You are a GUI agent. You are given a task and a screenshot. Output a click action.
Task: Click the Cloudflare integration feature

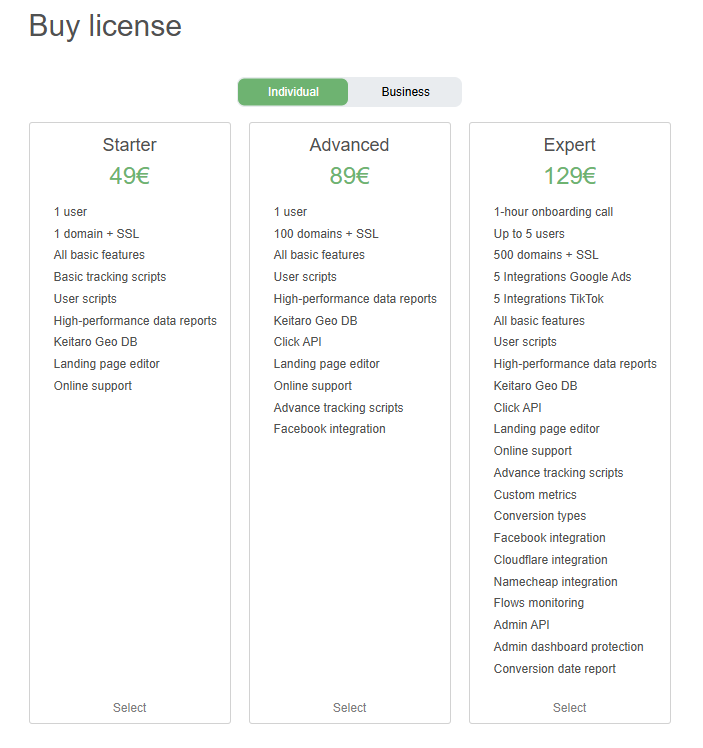tap(550, 560)
